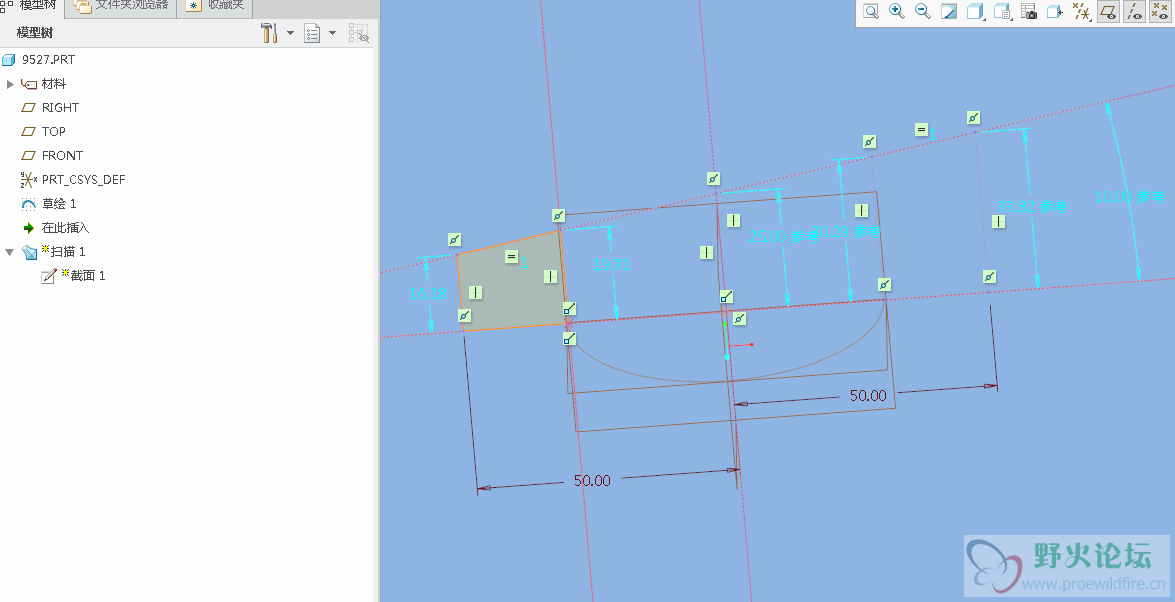Click the sketch view orientation icon

point(1054,11)
